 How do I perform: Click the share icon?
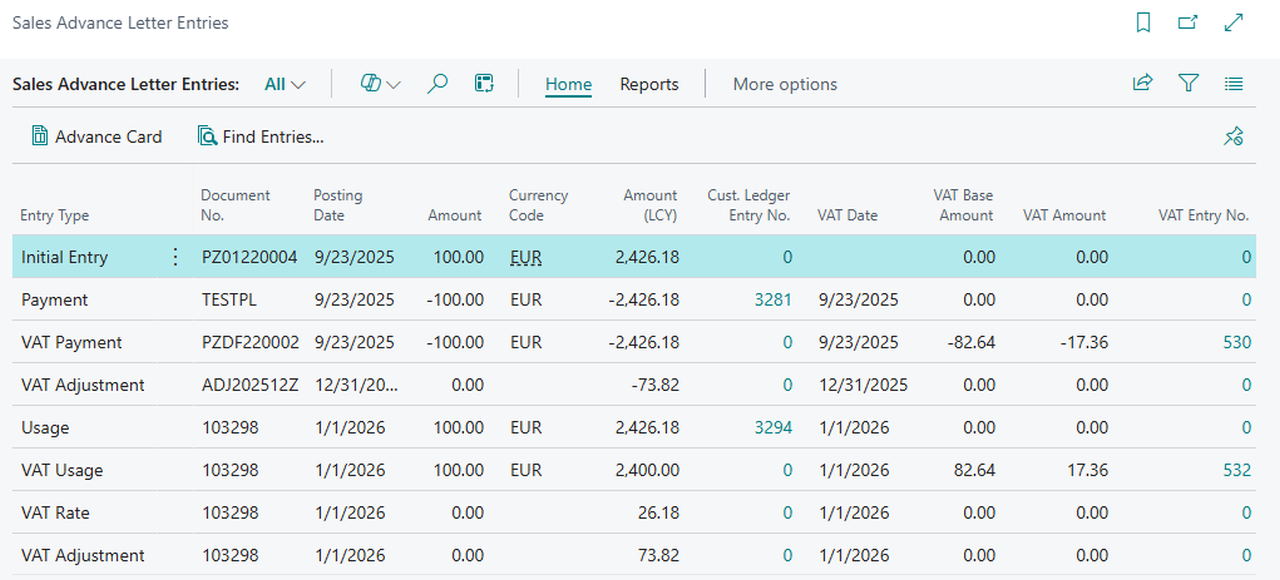(x=1142, y=84)
